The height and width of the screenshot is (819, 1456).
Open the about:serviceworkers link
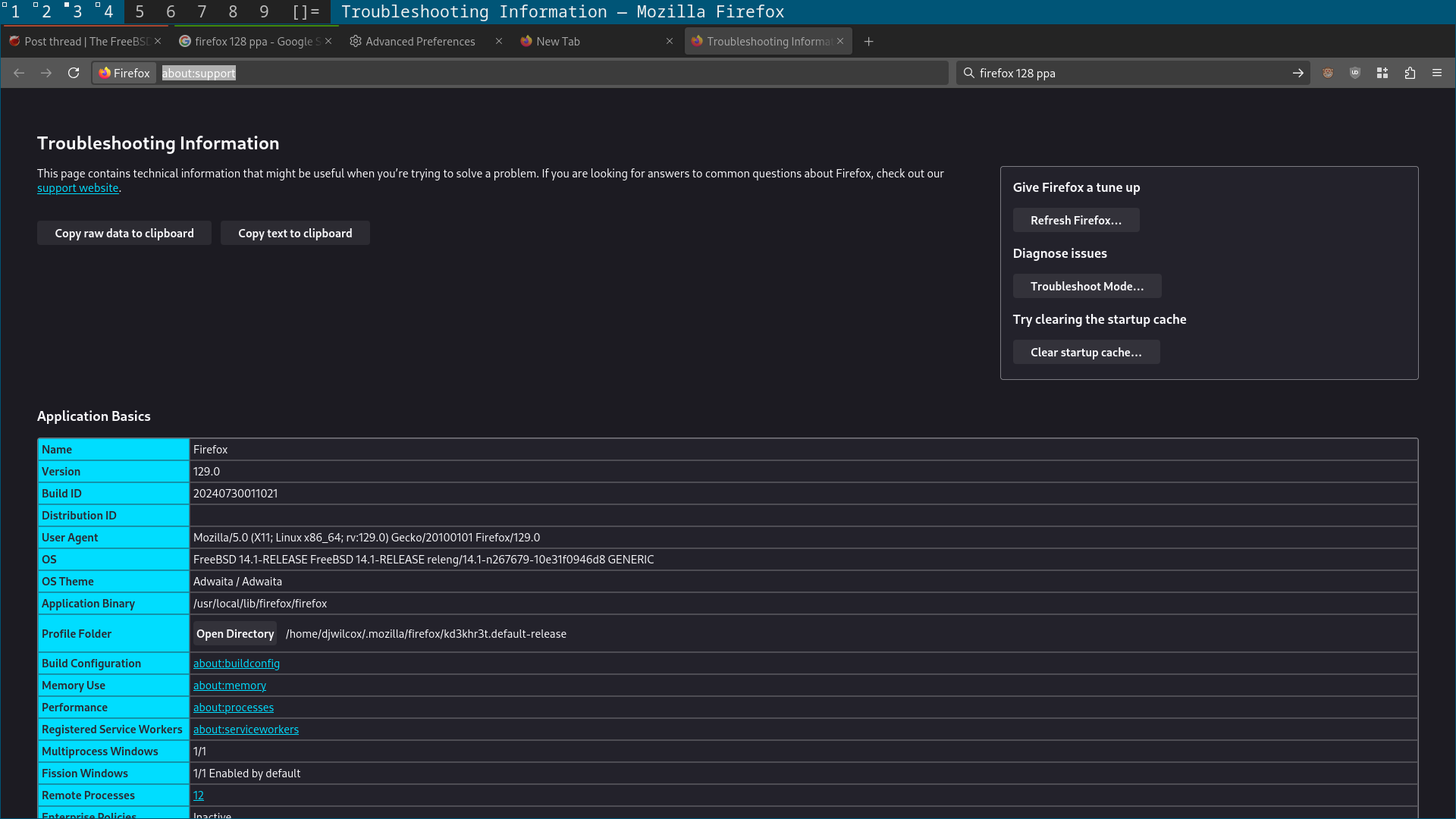coord(246,730)
